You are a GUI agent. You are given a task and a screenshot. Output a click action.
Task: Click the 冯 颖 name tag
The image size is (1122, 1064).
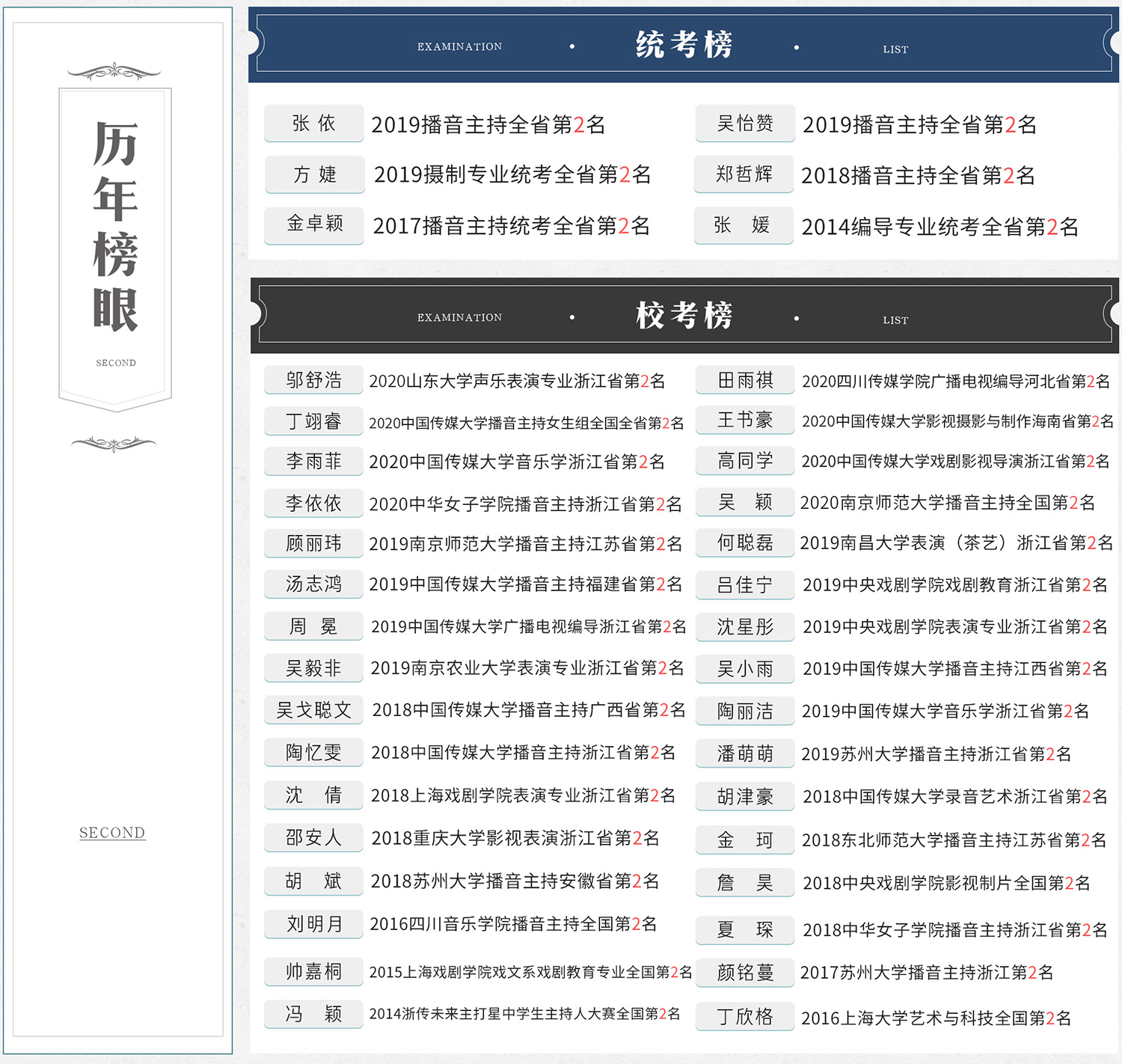[314, 1014]
